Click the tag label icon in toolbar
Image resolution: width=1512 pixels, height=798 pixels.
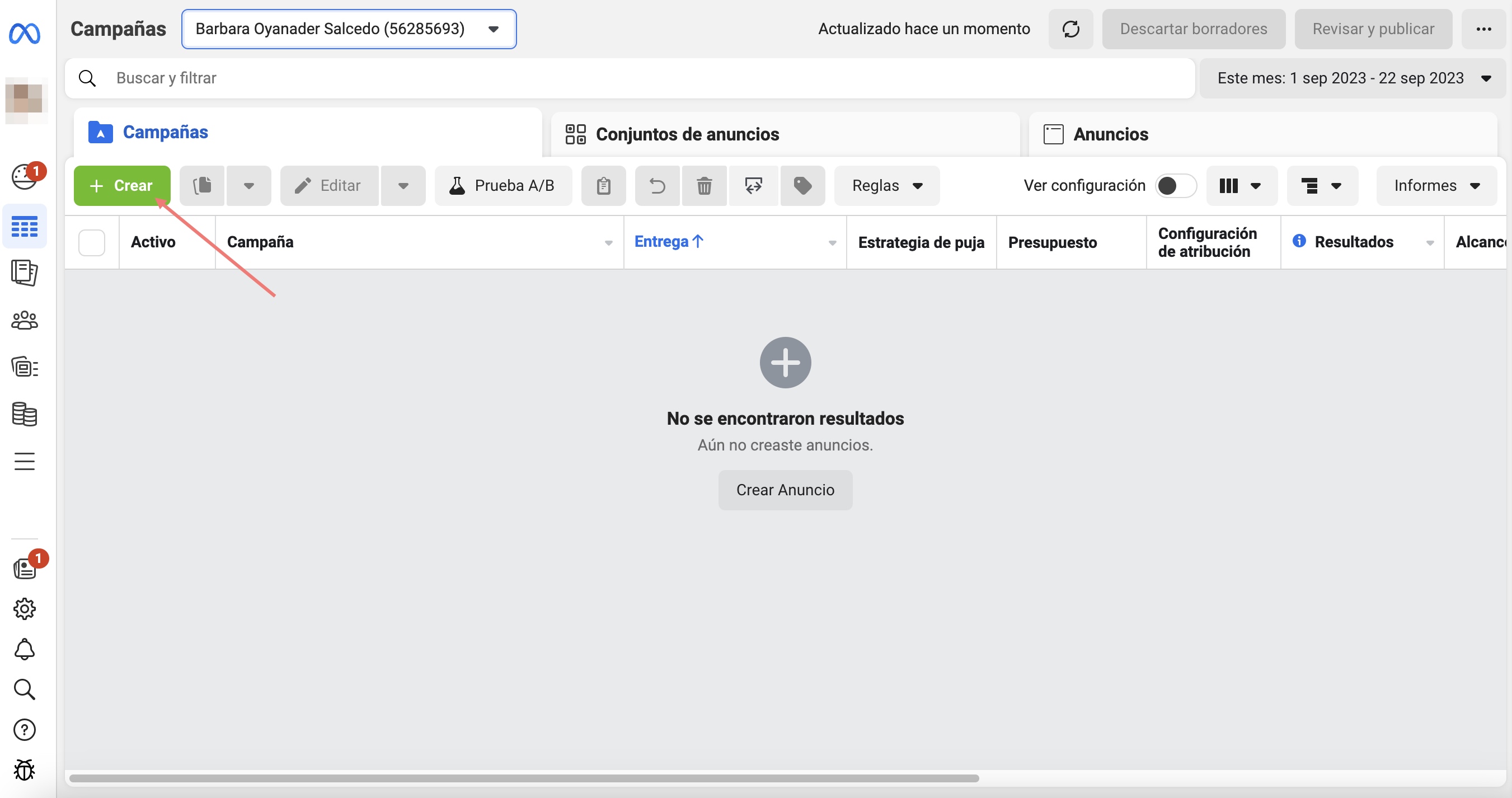tap(802, 186)
